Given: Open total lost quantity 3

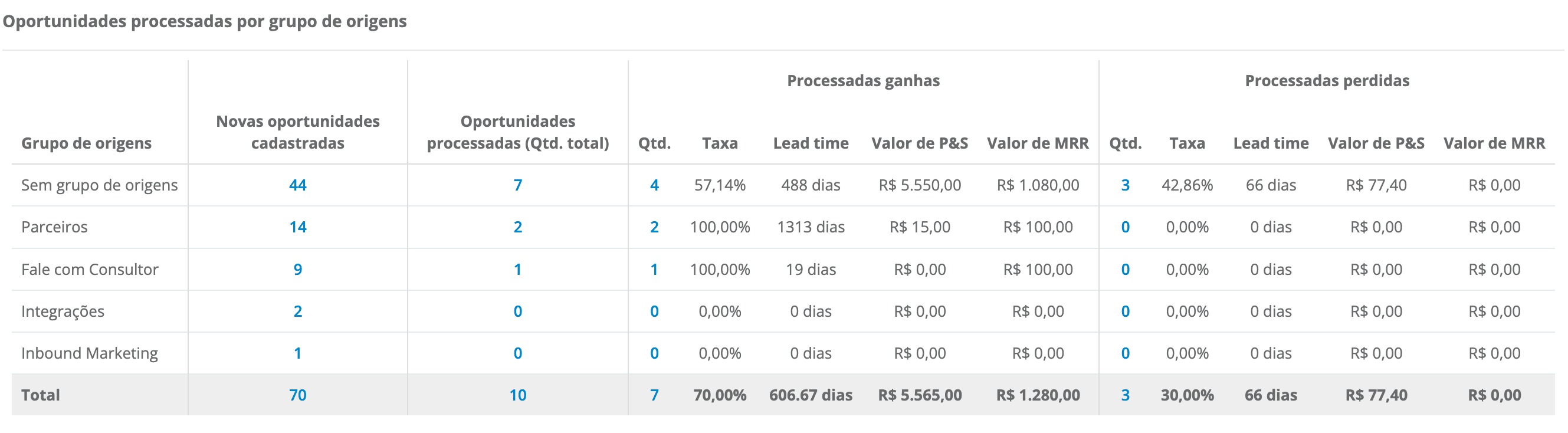Looking at the screenshot, I should pyautogui.click(x=1125, y=395).
